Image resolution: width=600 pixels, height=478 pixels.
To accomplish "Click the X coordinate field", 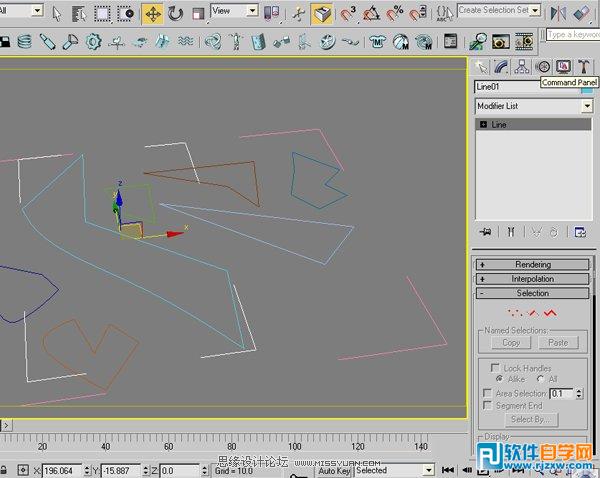I will pyautogui.click(x=62, y=471).
